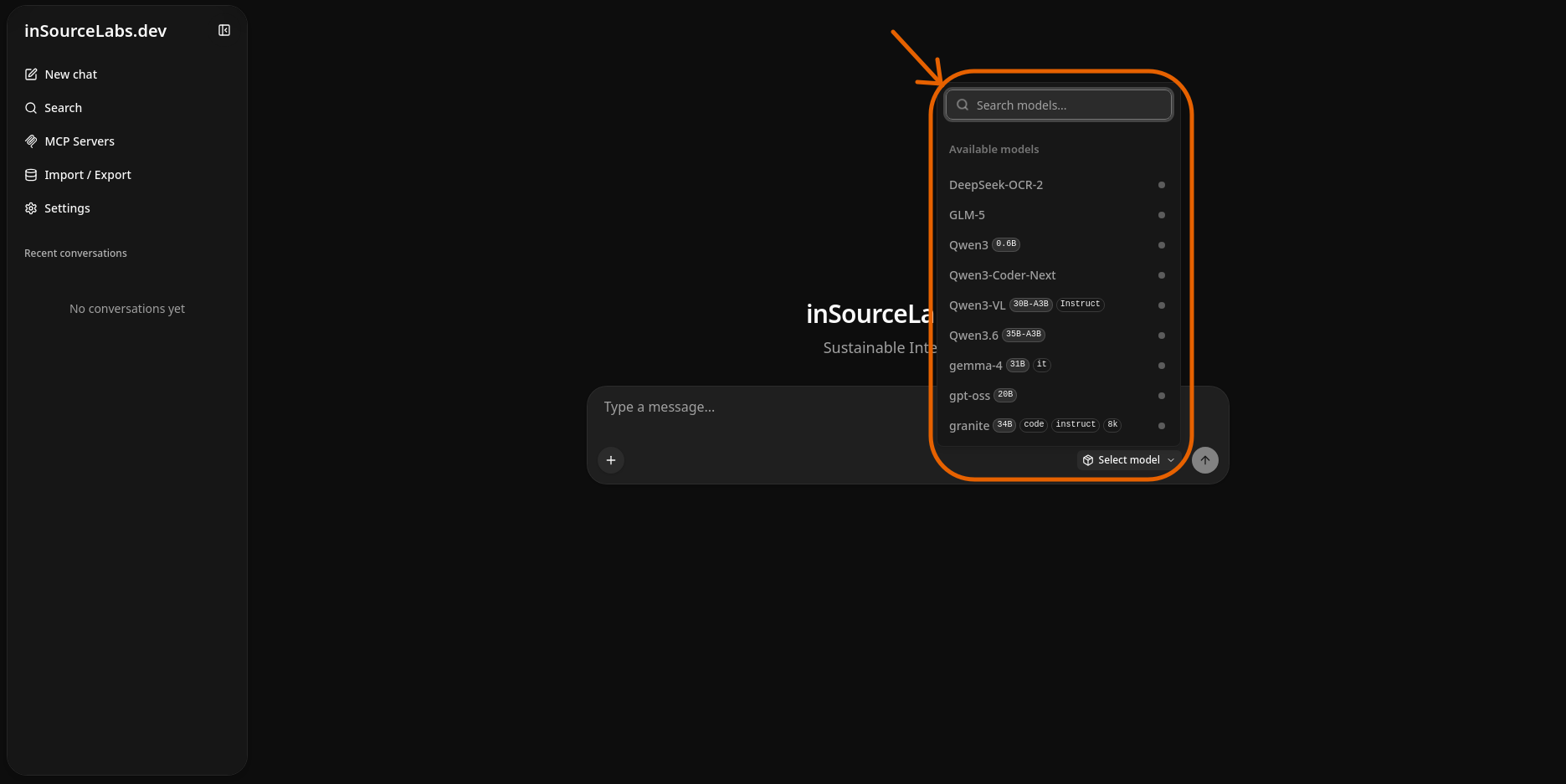Click the status dot next to gpt-oss
The height and width of the screenshot is (784, 1566).
[x=1162, y=396]
